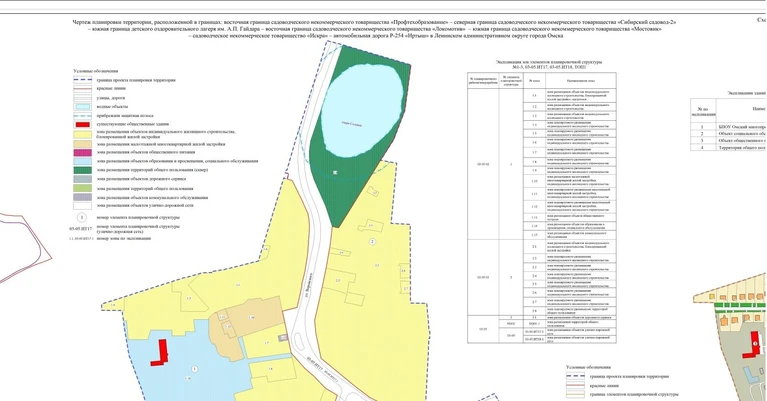
Task: Click the light green common-use territory legend swatch
Action: (83, 188)
